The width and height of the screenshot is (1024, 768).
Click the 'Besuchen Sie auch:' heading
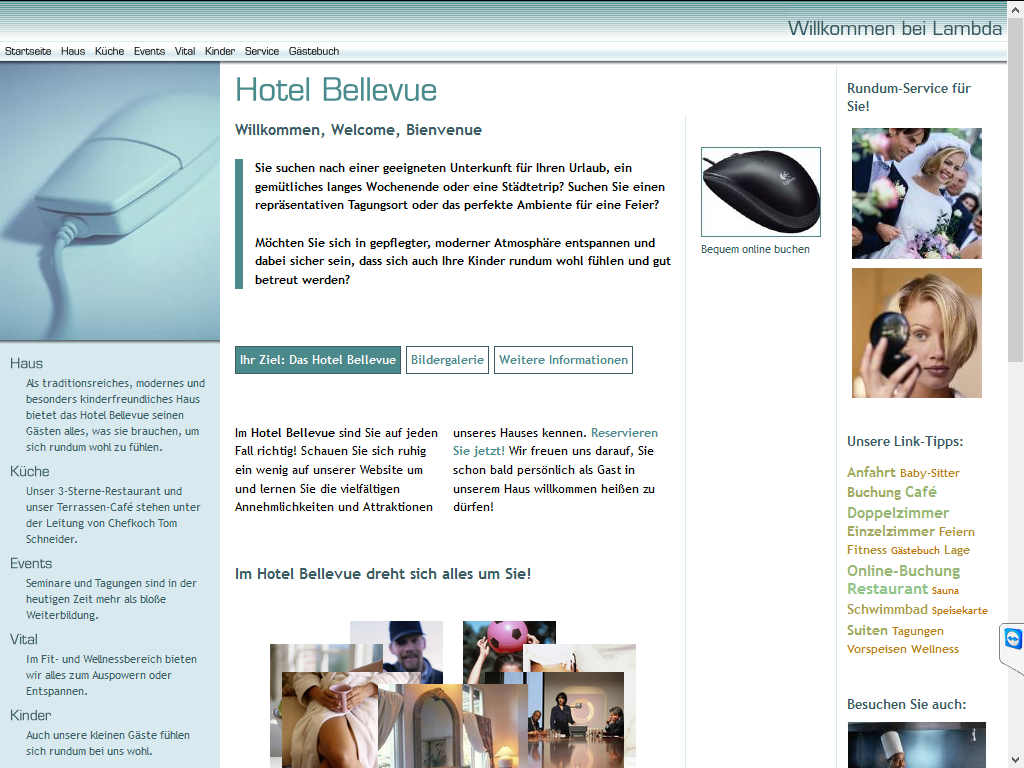pos(906,705)
